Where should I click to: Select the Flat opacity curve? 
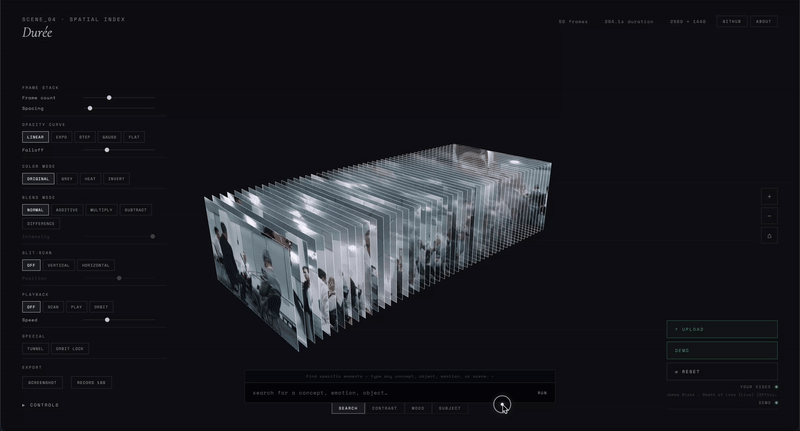[x=134, y=137]
